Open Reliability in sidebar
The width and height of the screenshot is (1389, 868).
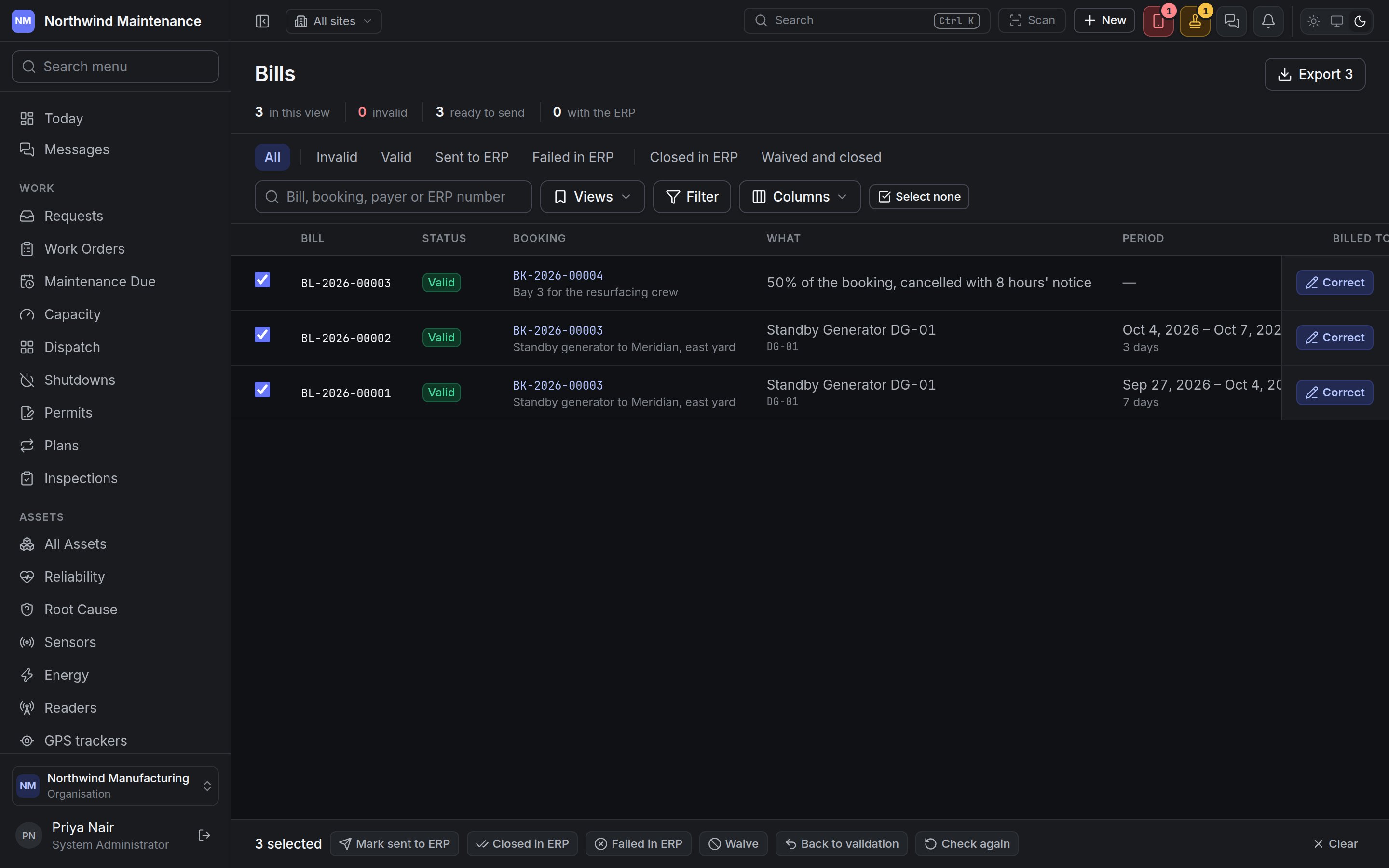pyautogui.click(x=115, y=576)
